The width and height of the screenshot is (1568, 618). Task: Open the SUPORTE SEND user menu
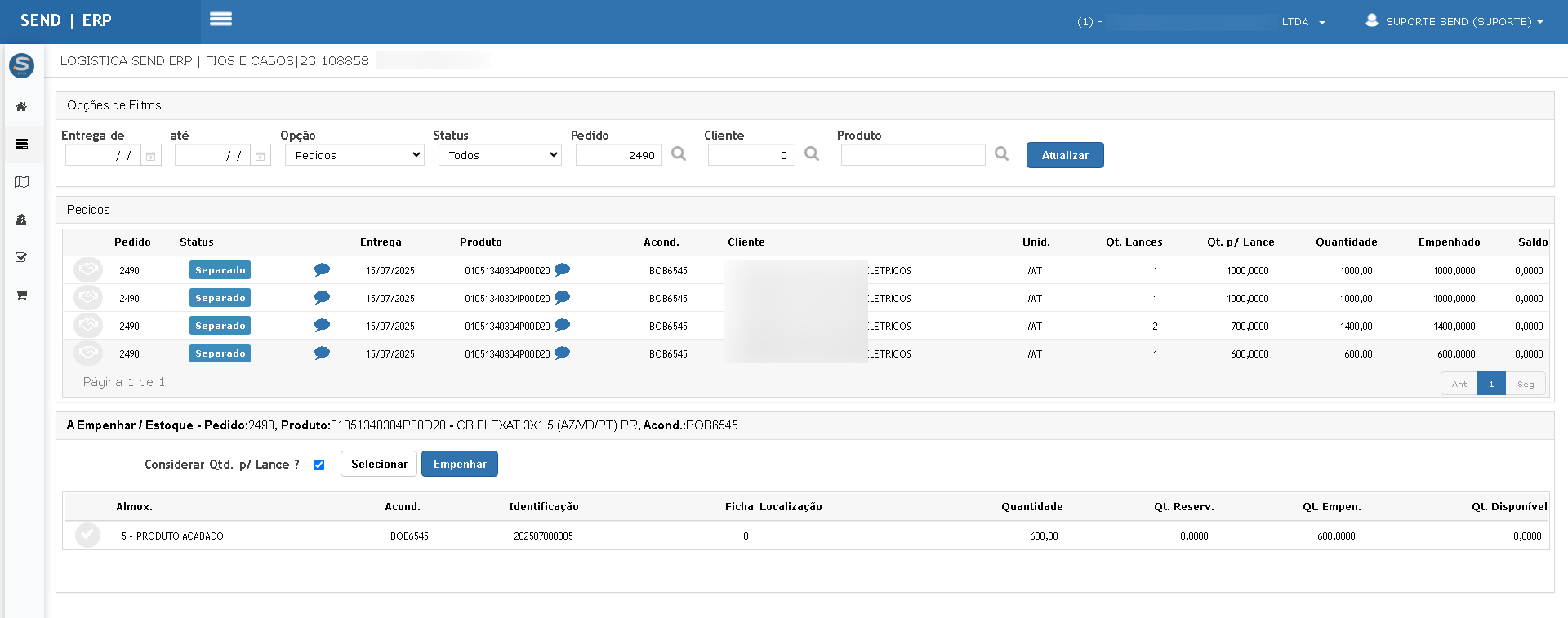tap(1454, 21)
